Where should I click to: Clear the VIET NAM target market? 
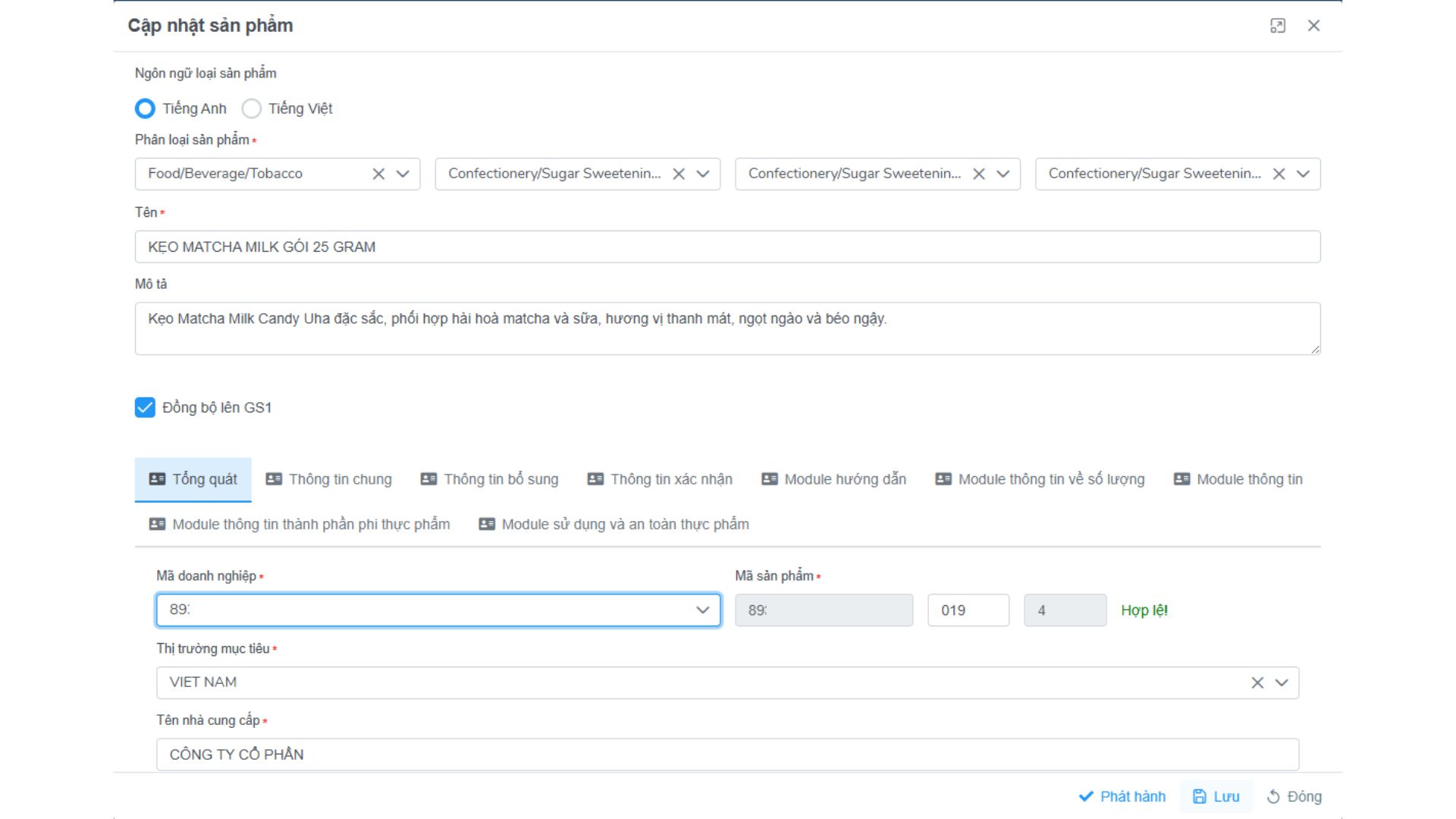tap(1257, 682)
